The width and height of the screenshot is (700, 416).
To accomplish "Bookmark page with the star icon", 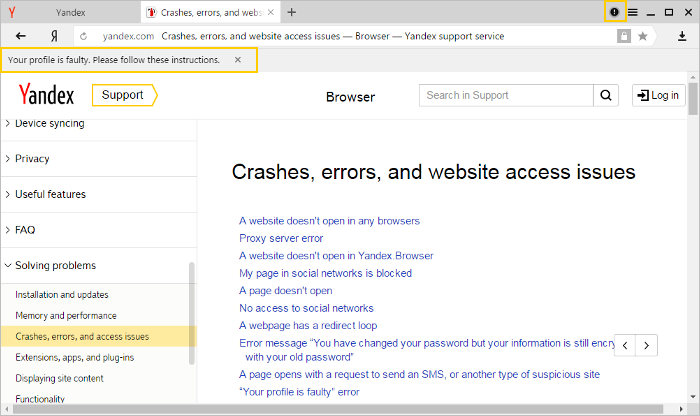I will tap(642, 36).
